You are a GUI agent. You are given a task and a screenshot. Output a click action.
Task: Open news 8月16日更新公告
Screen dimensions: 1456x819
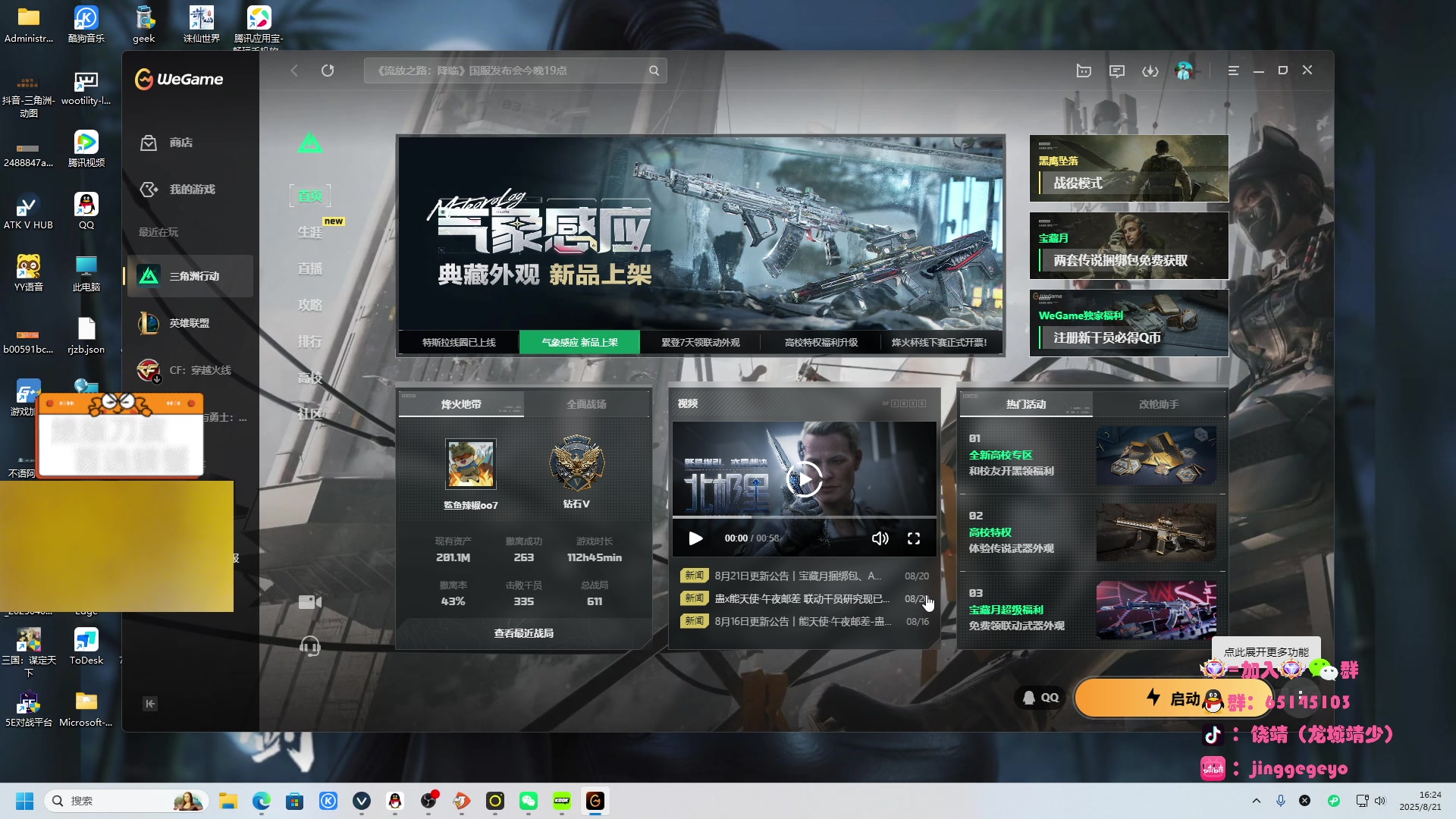coord(804,622)
